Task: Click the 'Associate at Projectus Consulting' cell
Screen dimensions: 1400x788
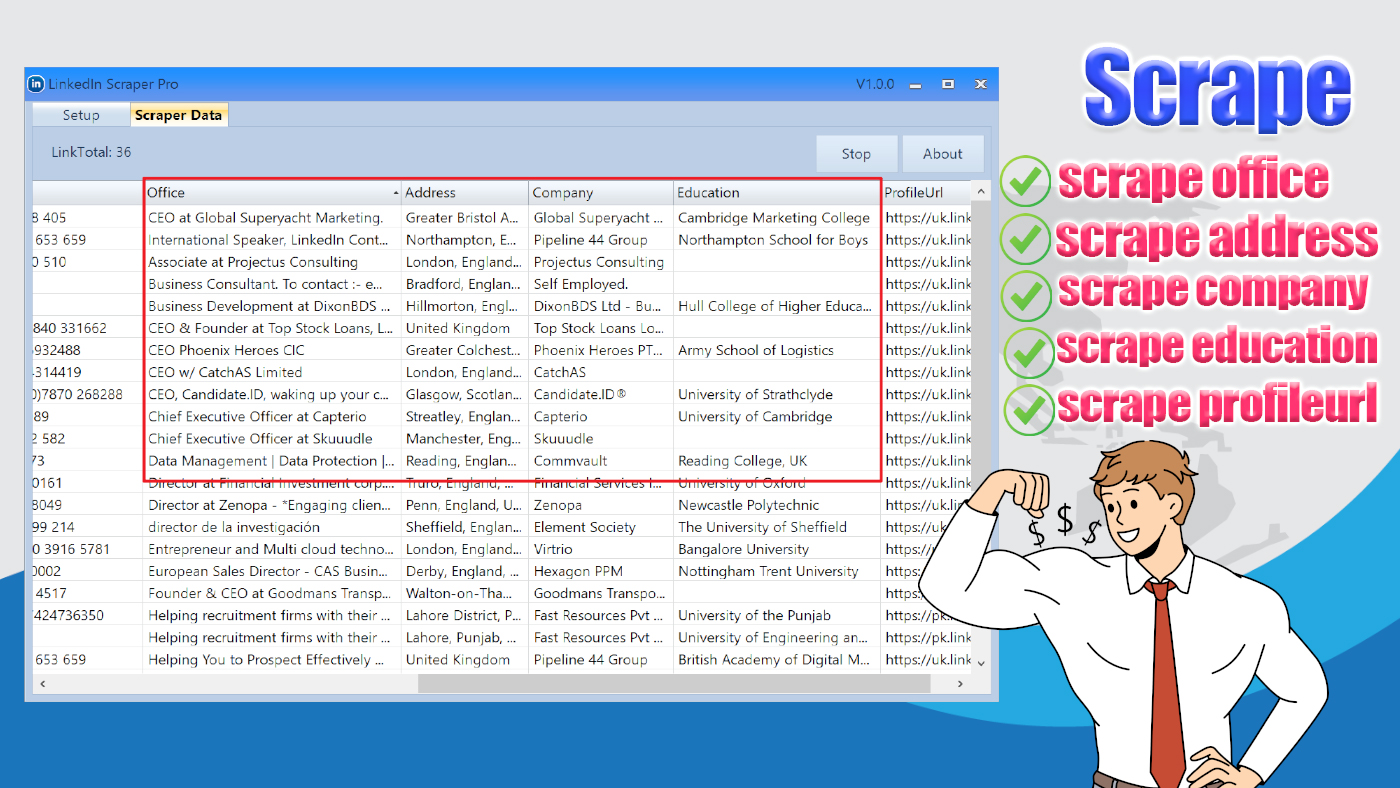Action: coord(272,262)
